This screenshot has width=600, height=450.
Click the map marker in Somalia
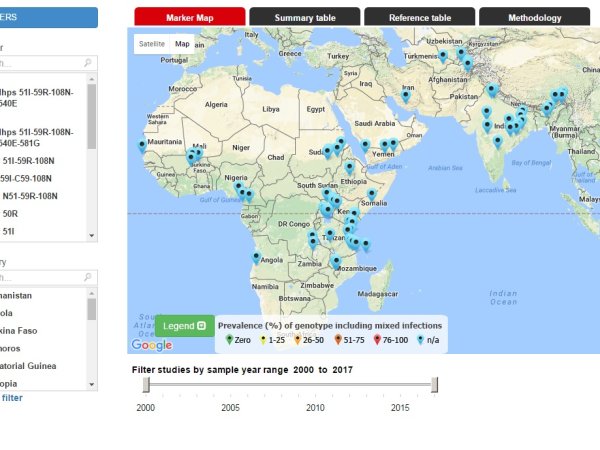coord(371,194)
